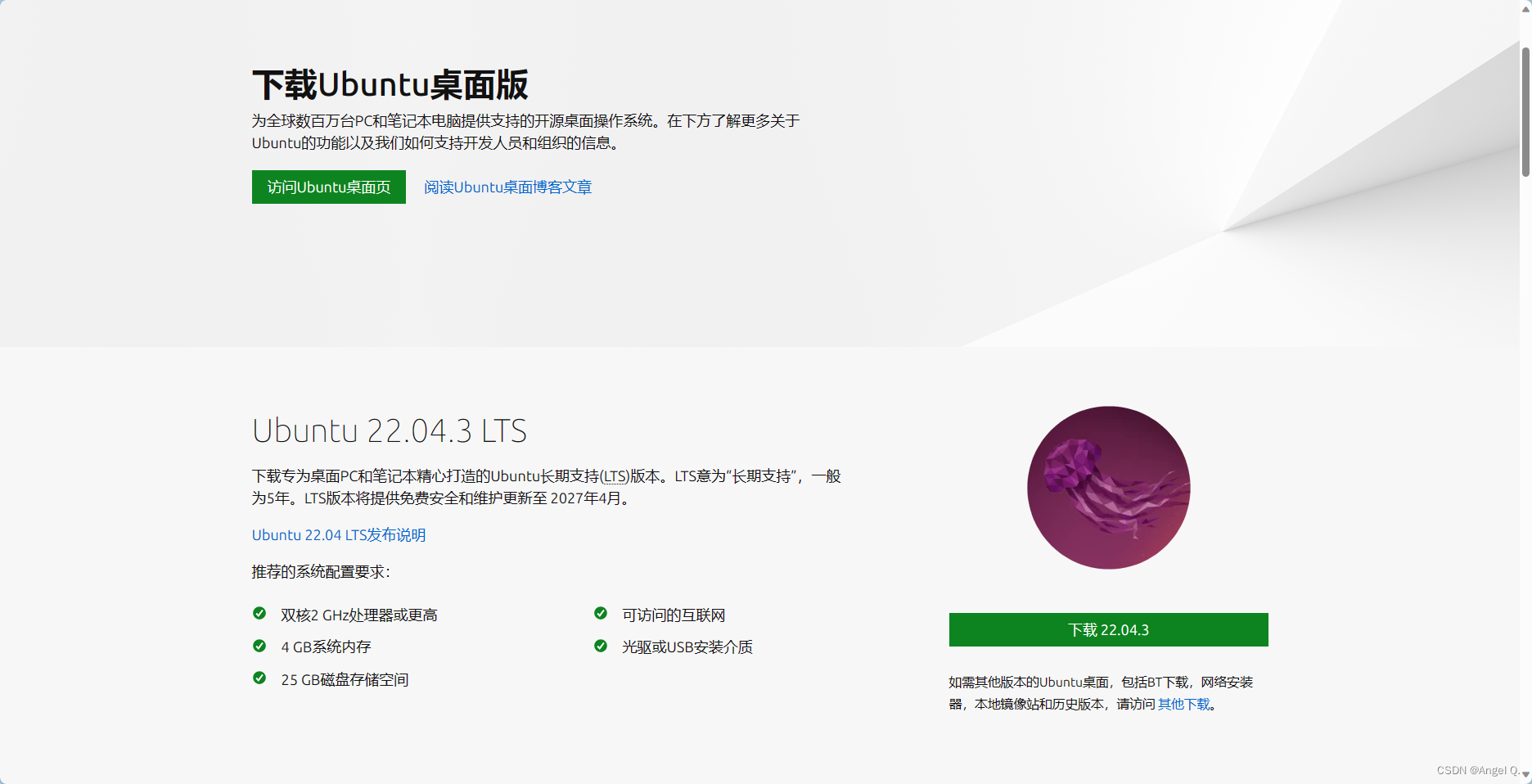Screen dimensions: 1532x784
Task: Click the green checkmark beside 25 GB磁盘存储空间
Action: (259, 678)
